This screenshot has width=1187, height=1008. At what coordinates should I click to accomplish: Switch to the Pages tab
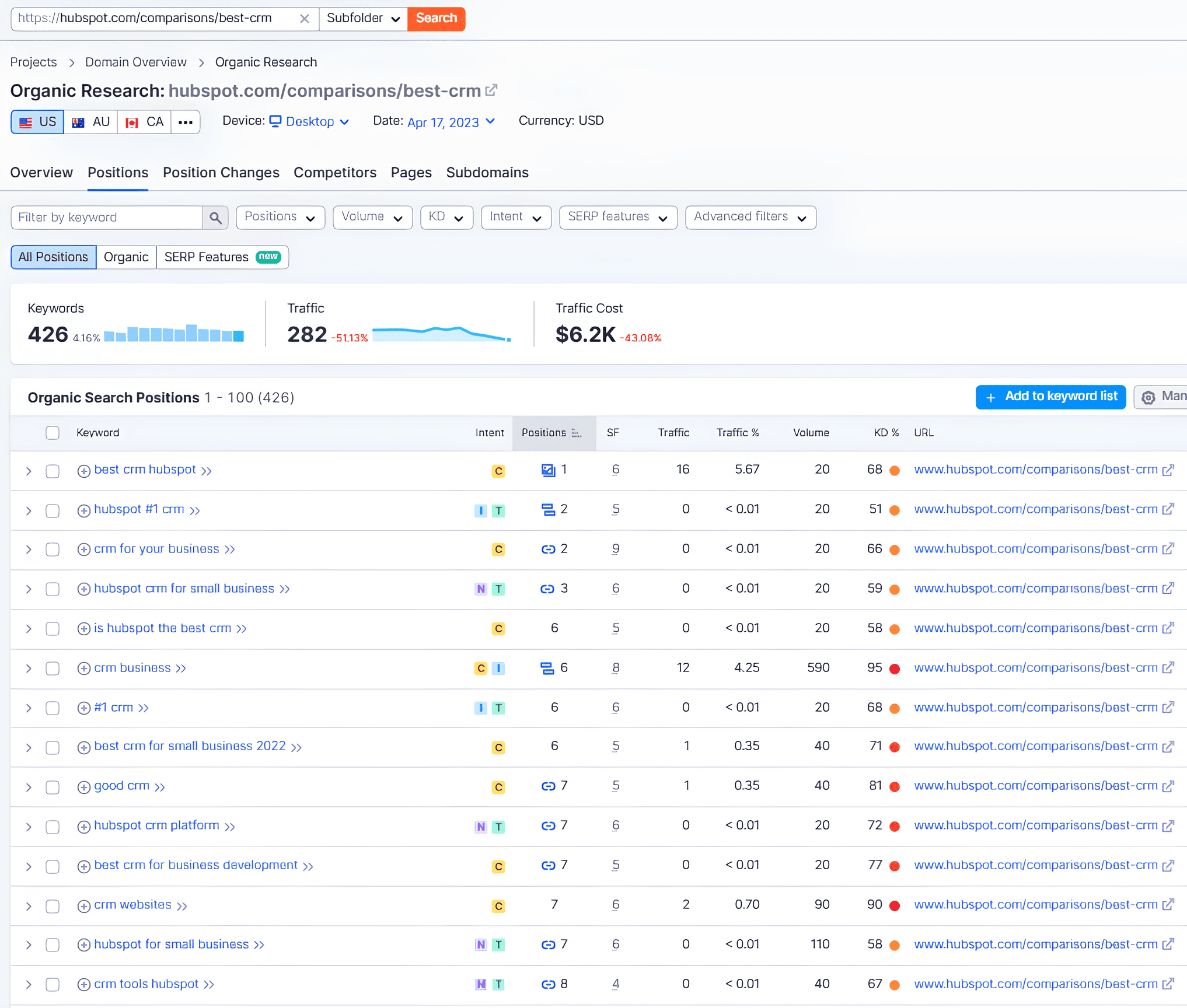pyautogui.click(x=411, y=173)
